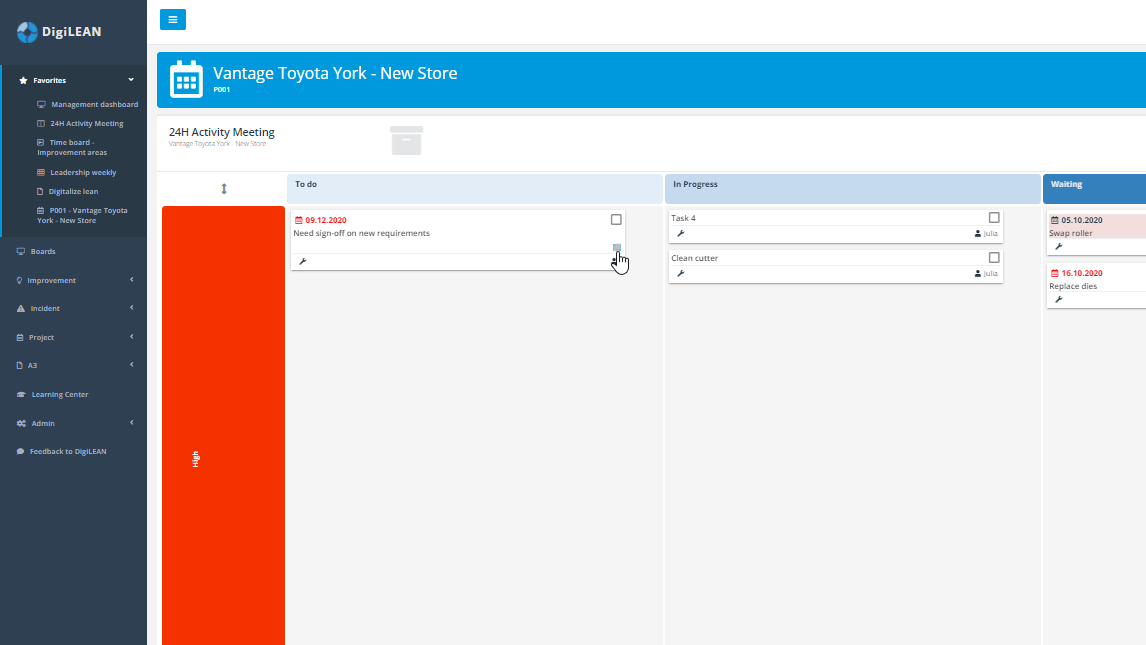Click the archive box icon
The width and height of the screenshot is (1146, 645).
pyautogui.click(x=406, y=141)
